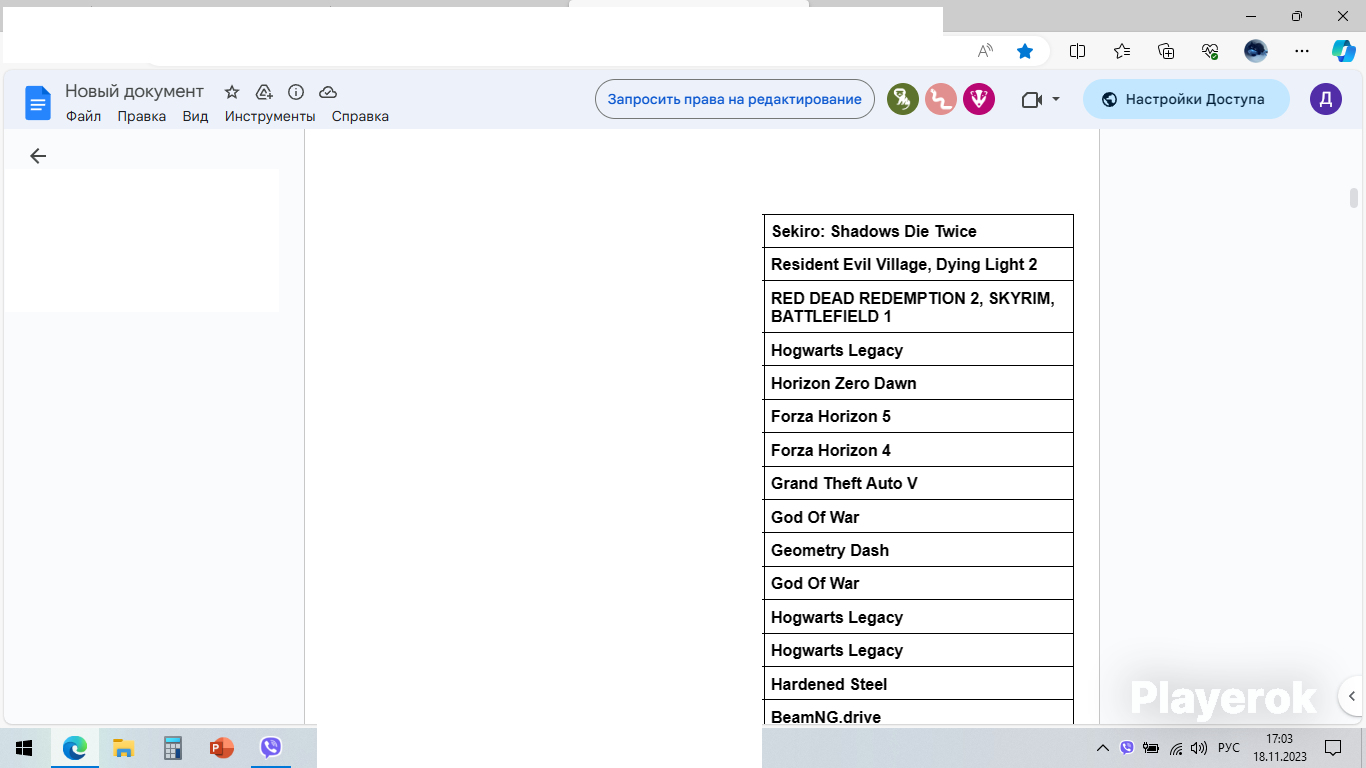The image size is (1366, 768).
Task: Click "Запросить права на редактирование" button
Action: coord(735,99)
